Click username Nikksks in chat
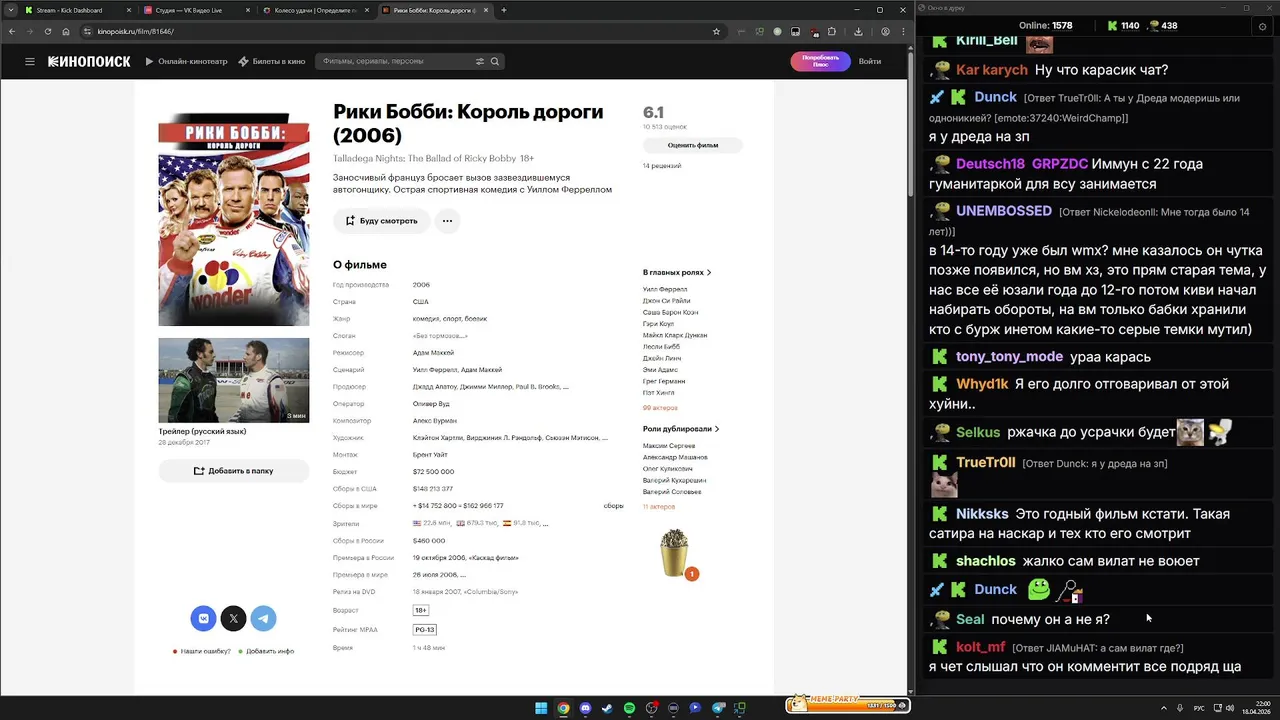Viewport: 1280px width, 720px height. coord(982,514)
